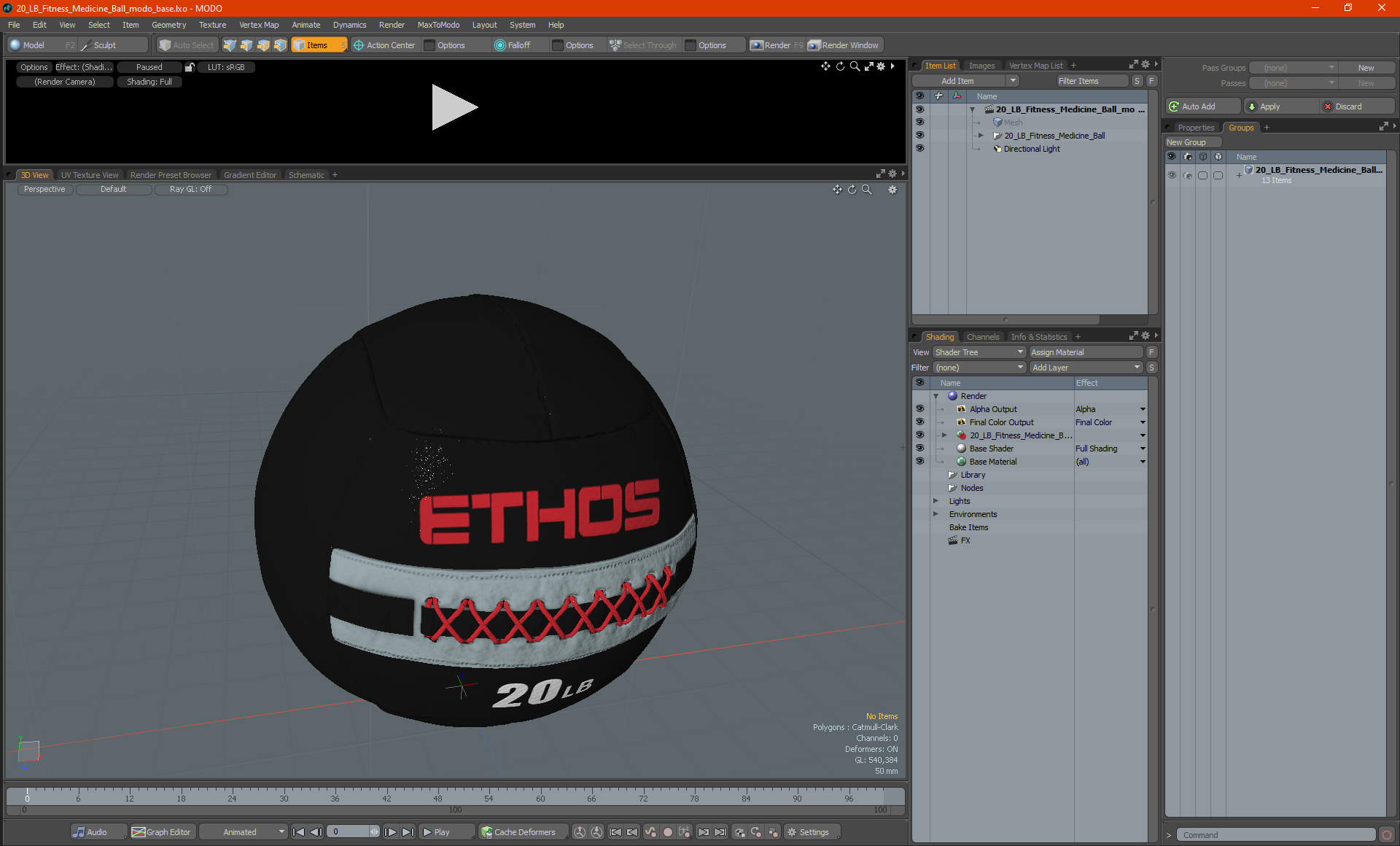
Task: Click Discard button
Action: (1357, 106)
